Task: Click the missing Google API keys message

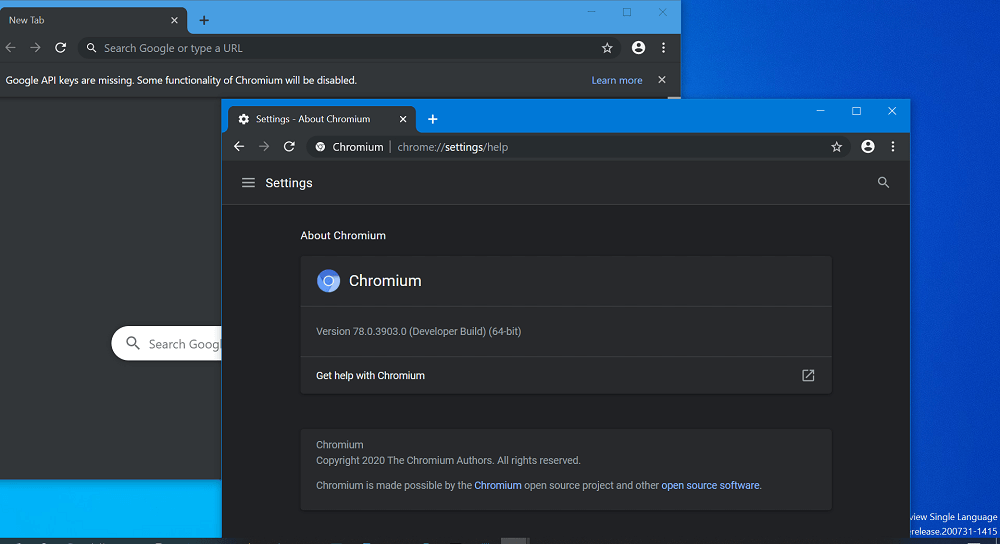Action: pyautogui.click(x=181, y=80)
